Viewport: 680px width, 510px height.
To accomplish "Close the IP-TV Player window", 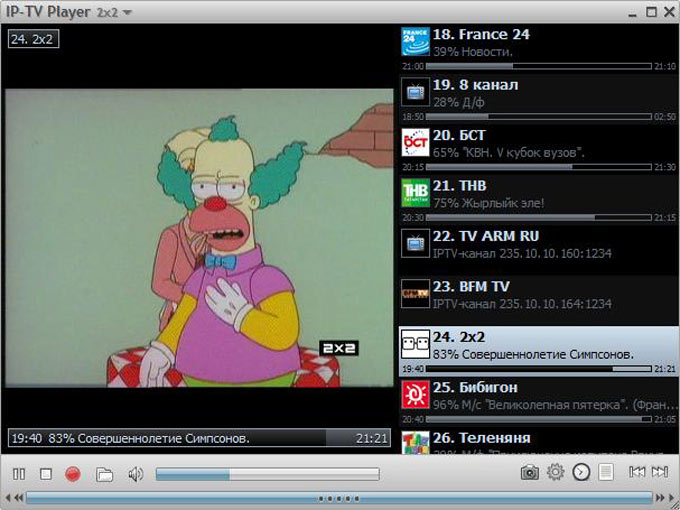I will [669, 12].
